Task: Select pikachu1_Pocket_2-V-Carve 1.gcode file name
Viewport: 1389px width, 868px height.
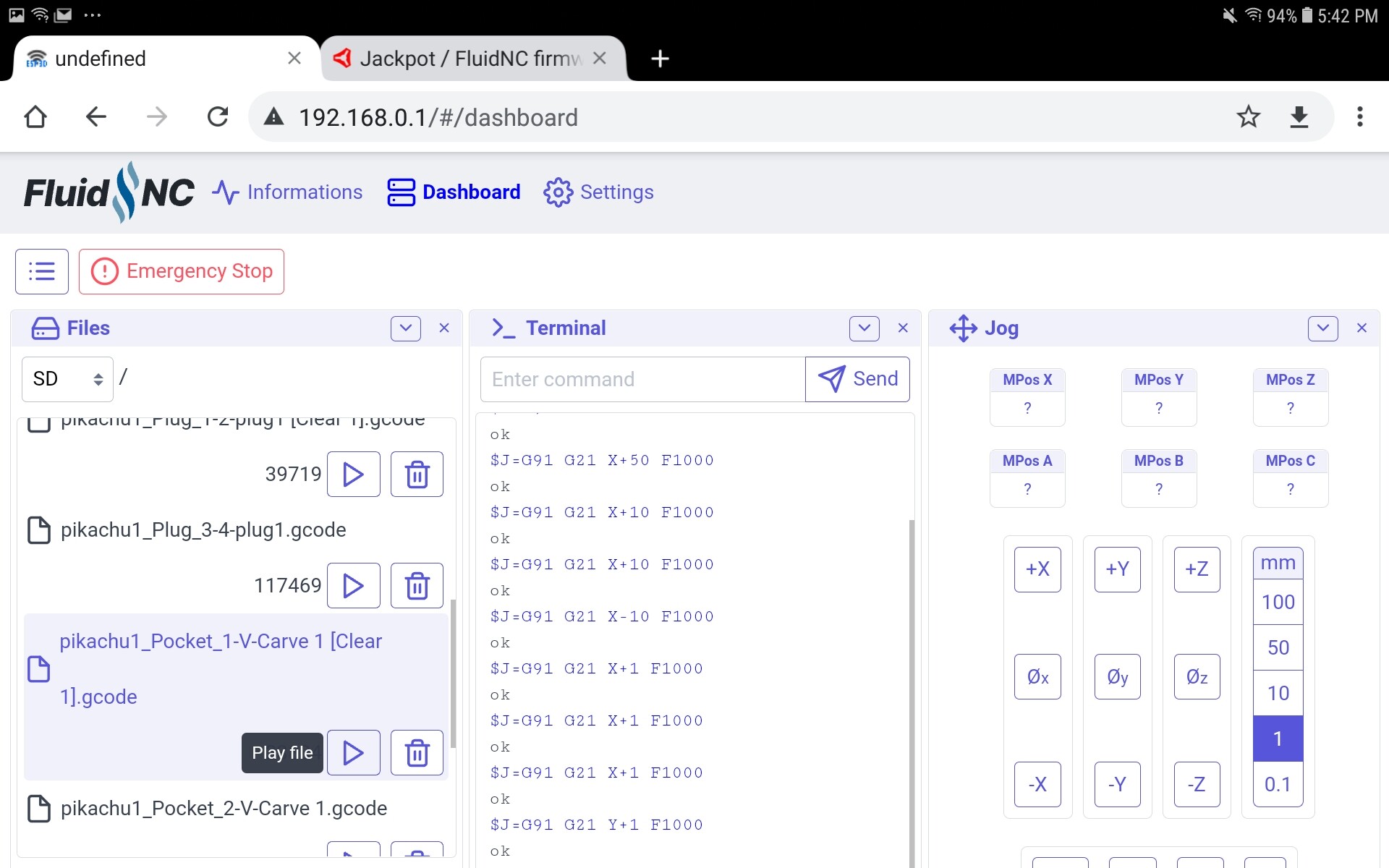Action: [x=224, y=809]
